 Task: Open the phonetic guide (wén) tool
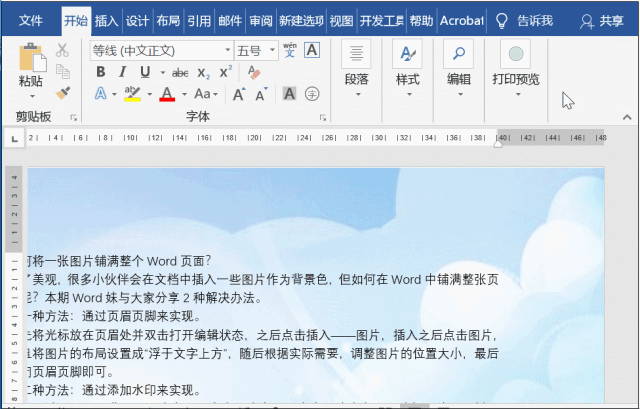tap(290, 50)
